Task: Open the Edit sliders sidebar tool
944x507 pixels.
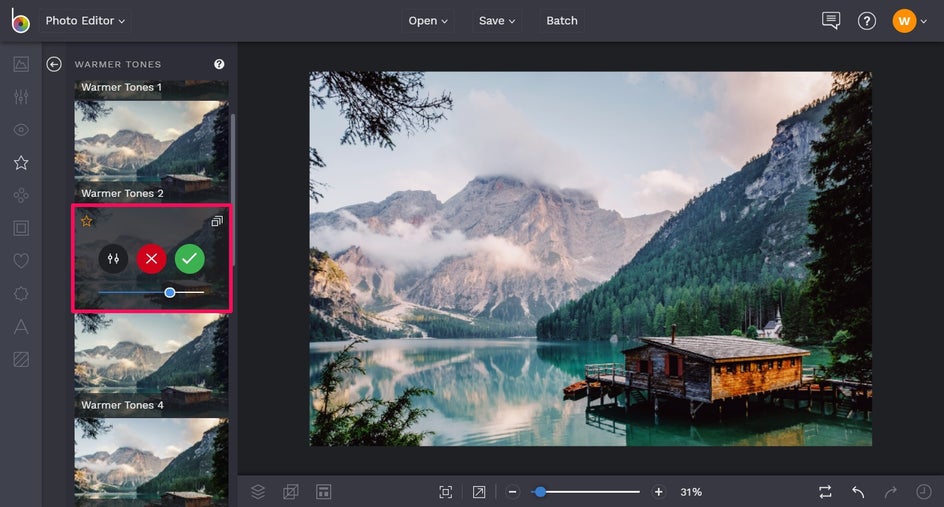Action: pyautogui.click(x=21, y=96)
